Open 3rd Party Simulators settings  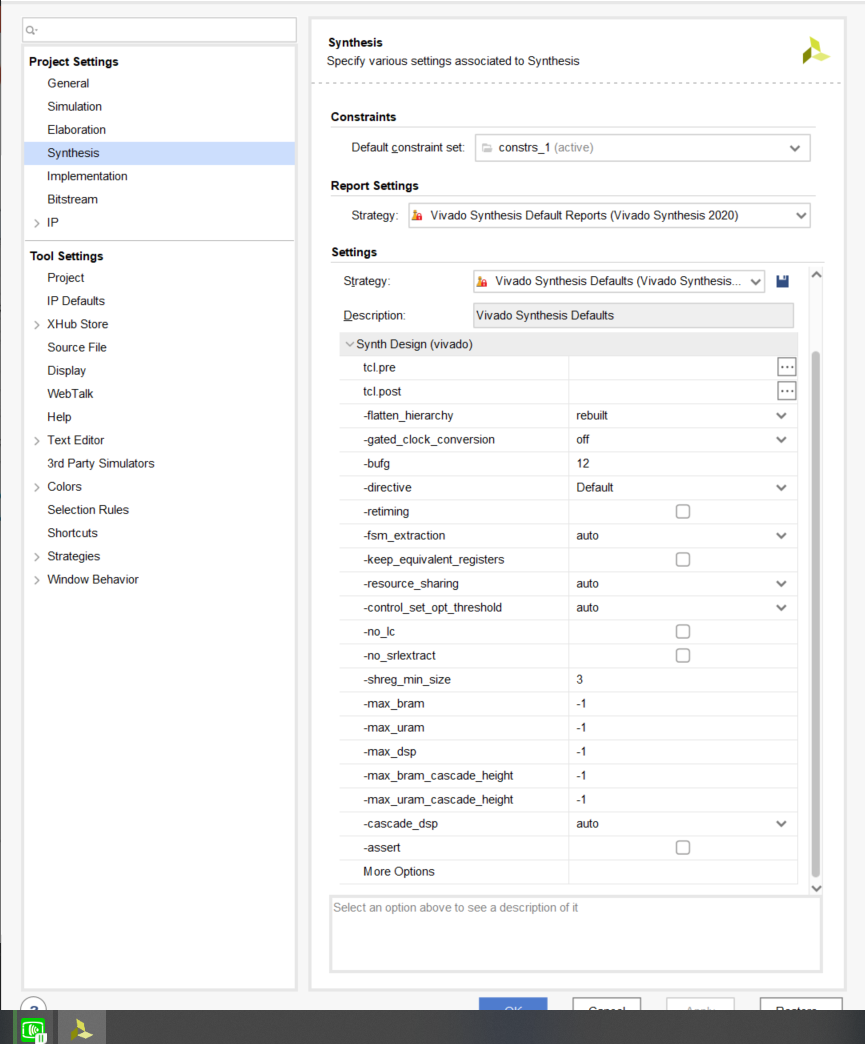[101, 463]
